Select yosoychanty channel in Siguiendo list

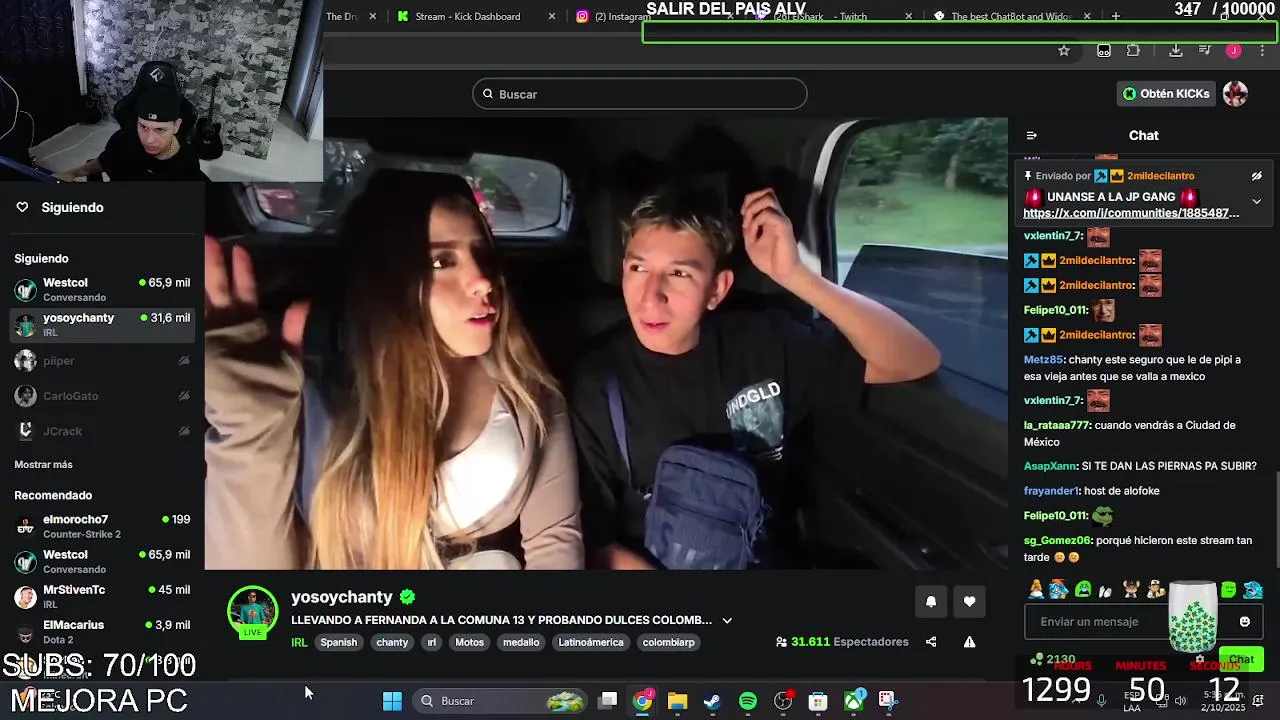tap(102, 325)
